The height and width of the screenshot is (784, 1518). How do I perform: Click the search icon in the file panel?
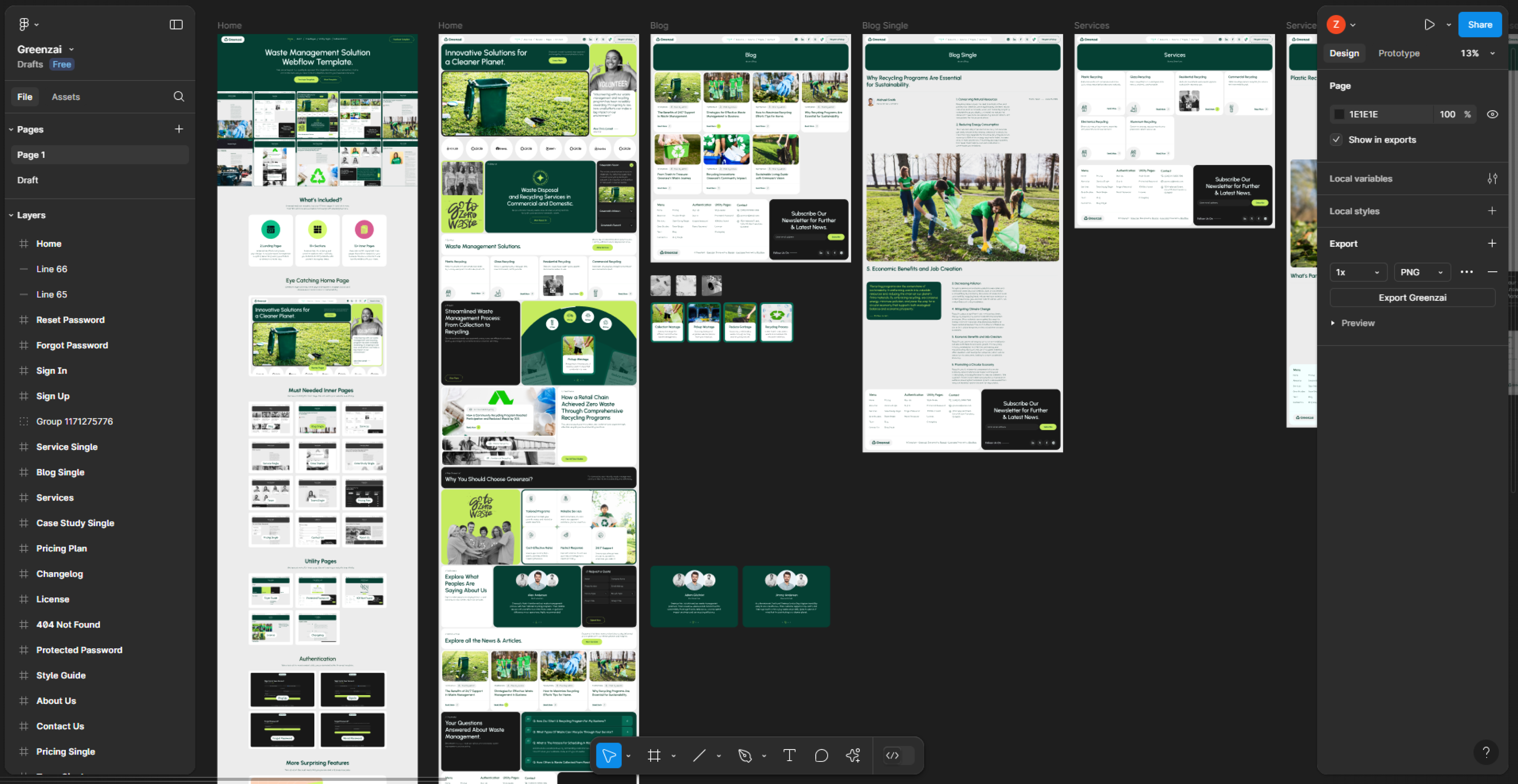coord(179,97)
